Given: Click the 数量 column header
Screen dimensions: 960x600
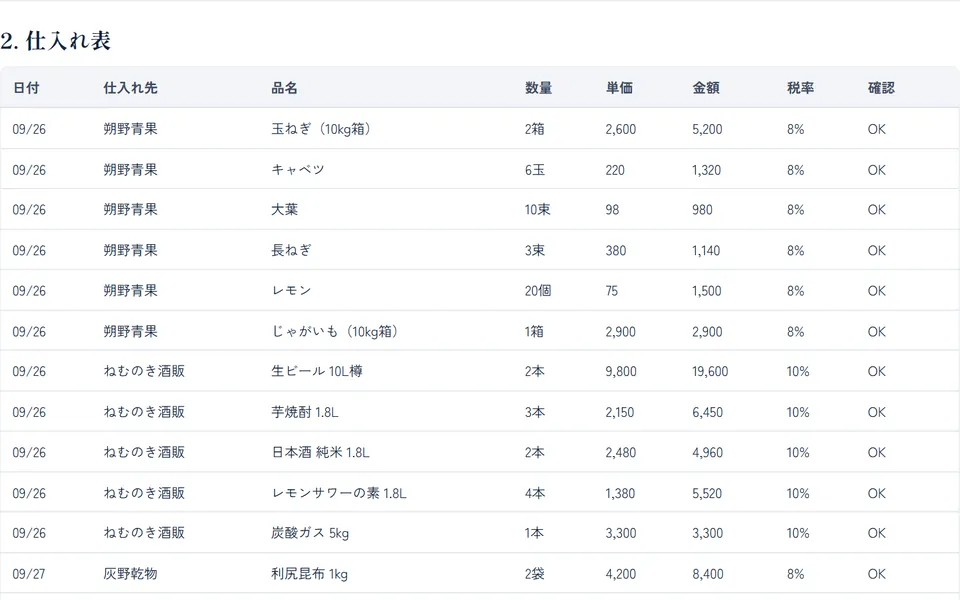Looking at the screenshot, I should pos(538,88).
